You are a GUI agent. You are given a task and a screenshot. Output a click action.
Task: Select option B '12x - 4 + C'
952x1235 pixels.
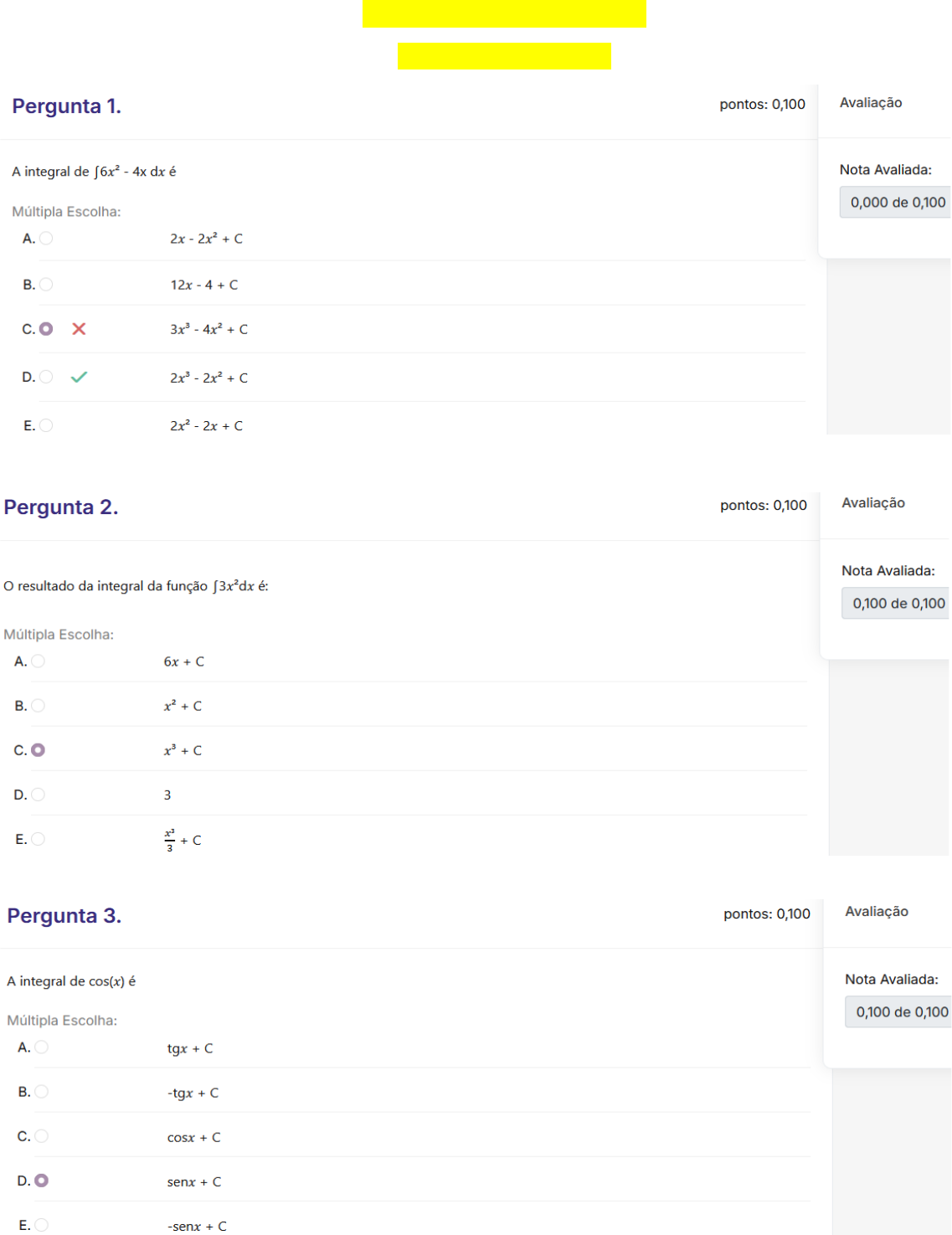[46, 285]
